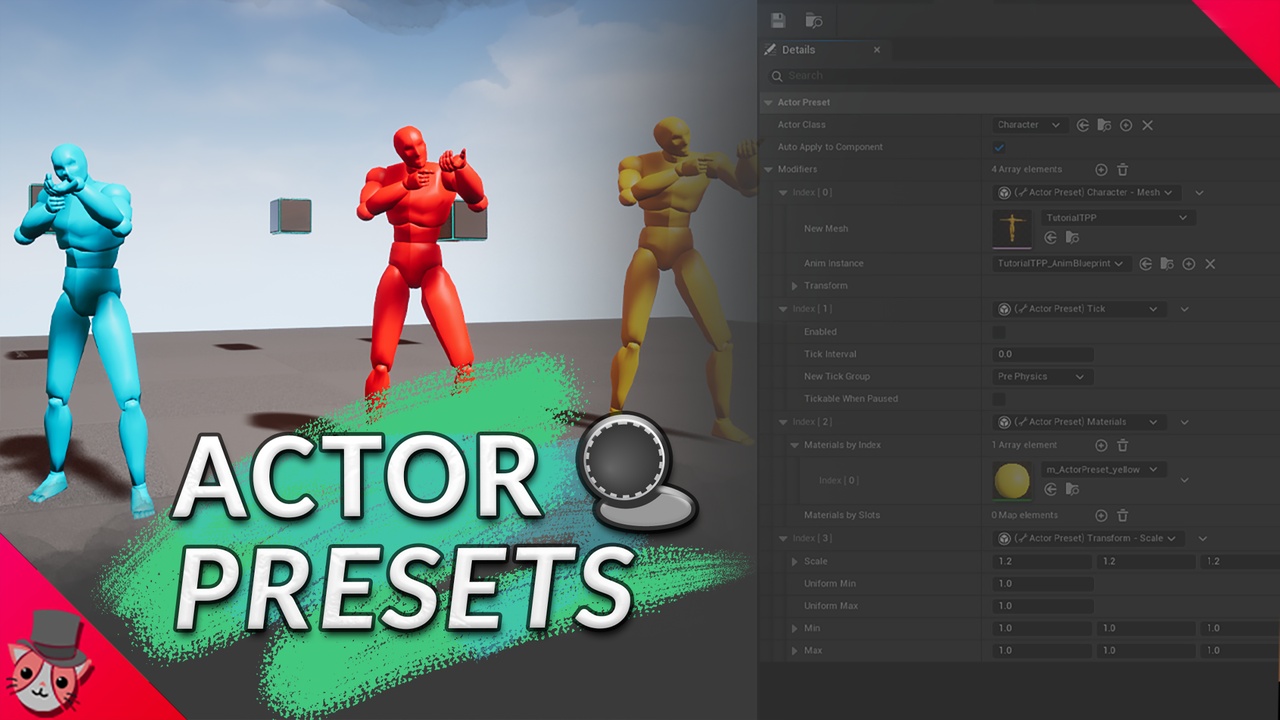This screenshot has height=720, width=1280.
Task: Open options chevron for the yellow material element
Action: coord(1184,480)
